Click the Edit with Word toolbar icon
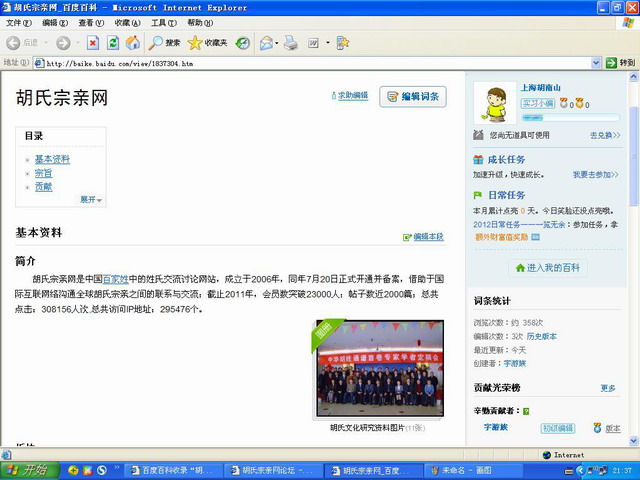This screenshot has height=480, width=640. click(313, 43)
